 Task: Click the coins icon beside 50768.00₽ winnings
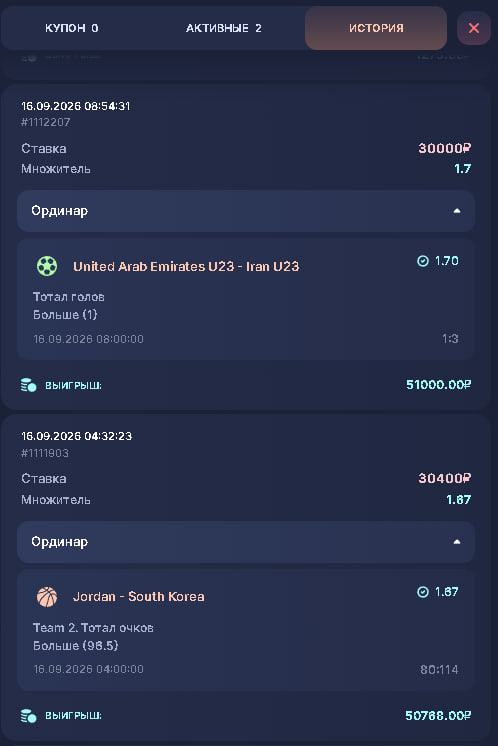[x=29, y=716]
